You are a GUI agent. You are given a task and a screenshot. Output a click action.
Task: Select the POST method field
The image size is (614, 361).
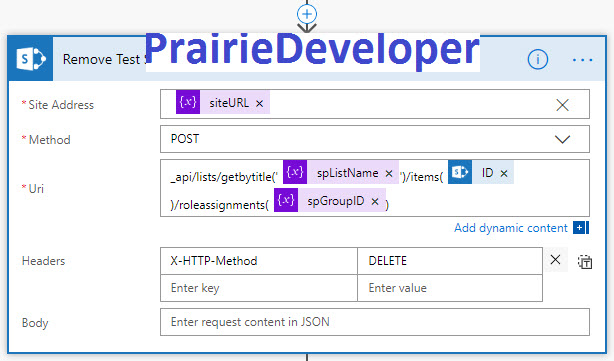(375, 139)
